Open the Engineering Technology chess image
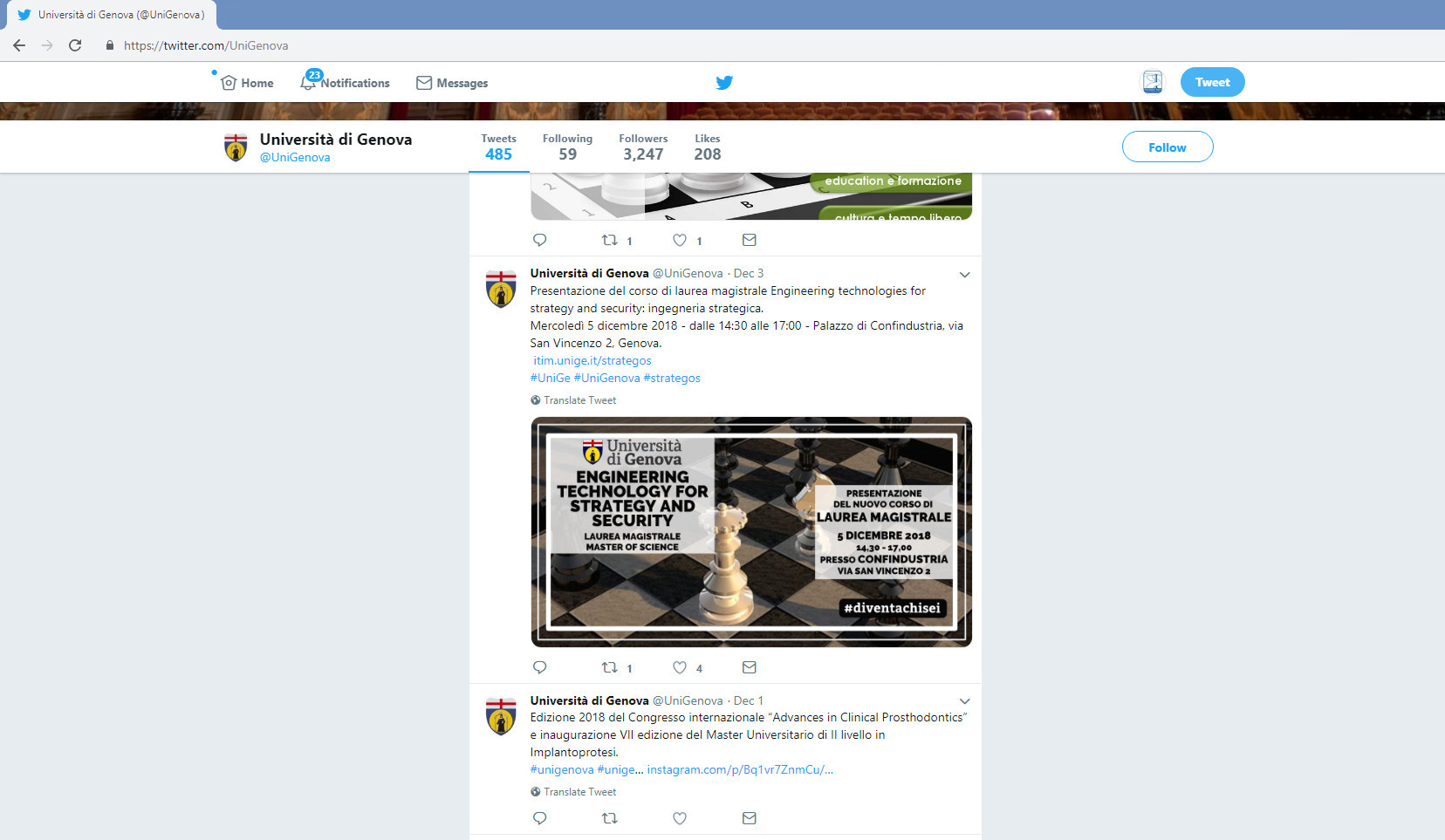The width and height of the screenshot is (1445, 840). [x=751, y=531]
